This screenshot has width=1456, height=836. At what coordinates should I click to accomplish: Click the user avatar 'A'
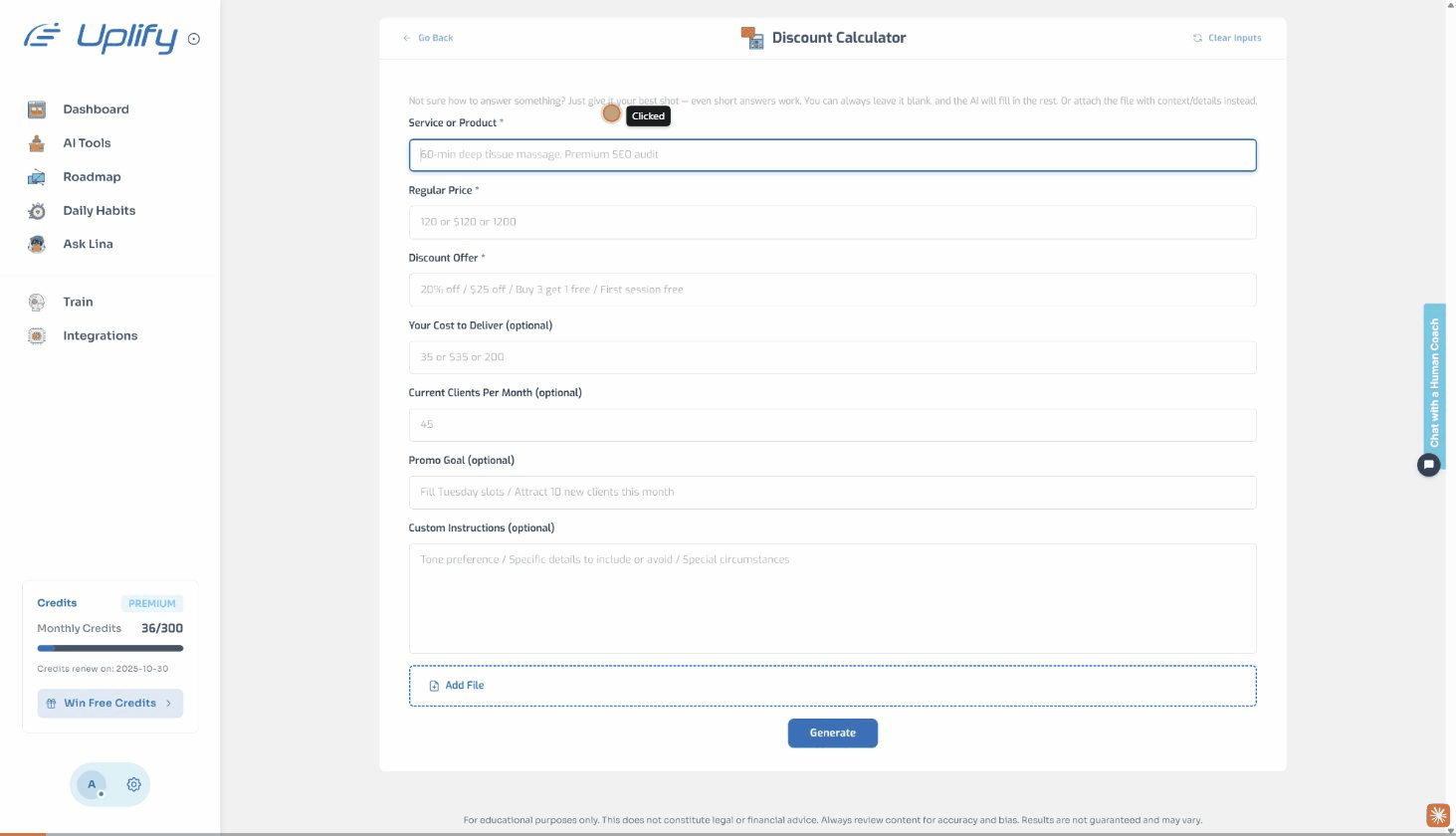(x=93, y=784)
